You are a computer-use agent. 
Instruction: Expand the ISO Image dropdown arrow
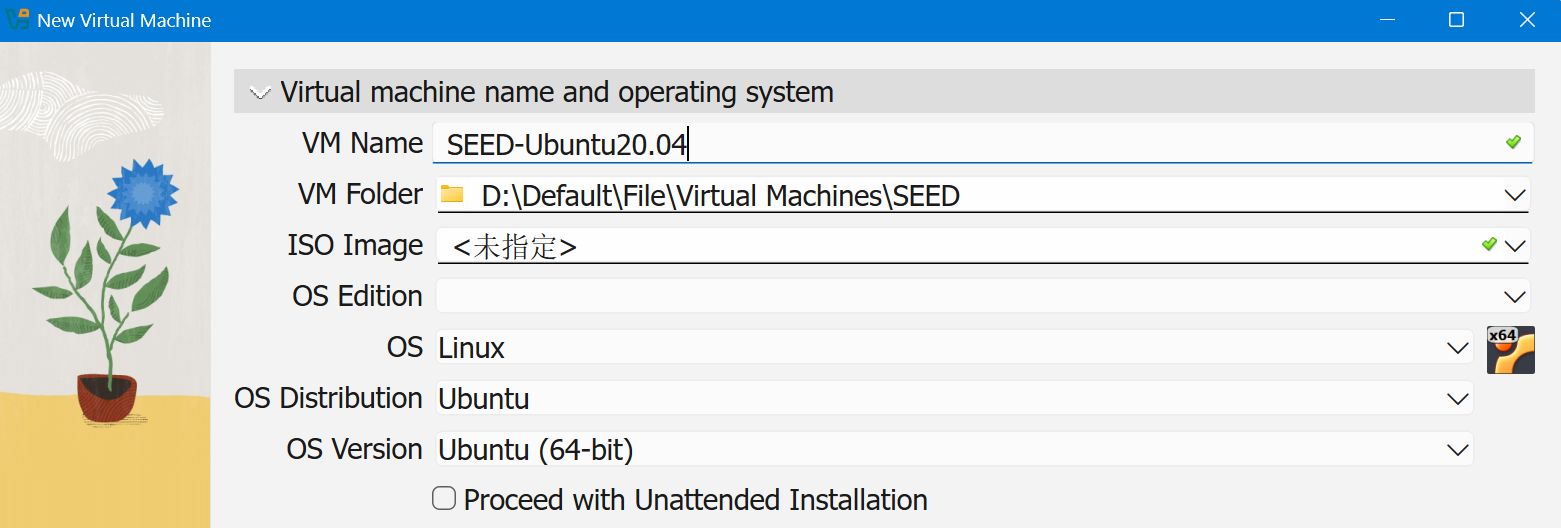pyautogui.click(x=1515, y=245)
